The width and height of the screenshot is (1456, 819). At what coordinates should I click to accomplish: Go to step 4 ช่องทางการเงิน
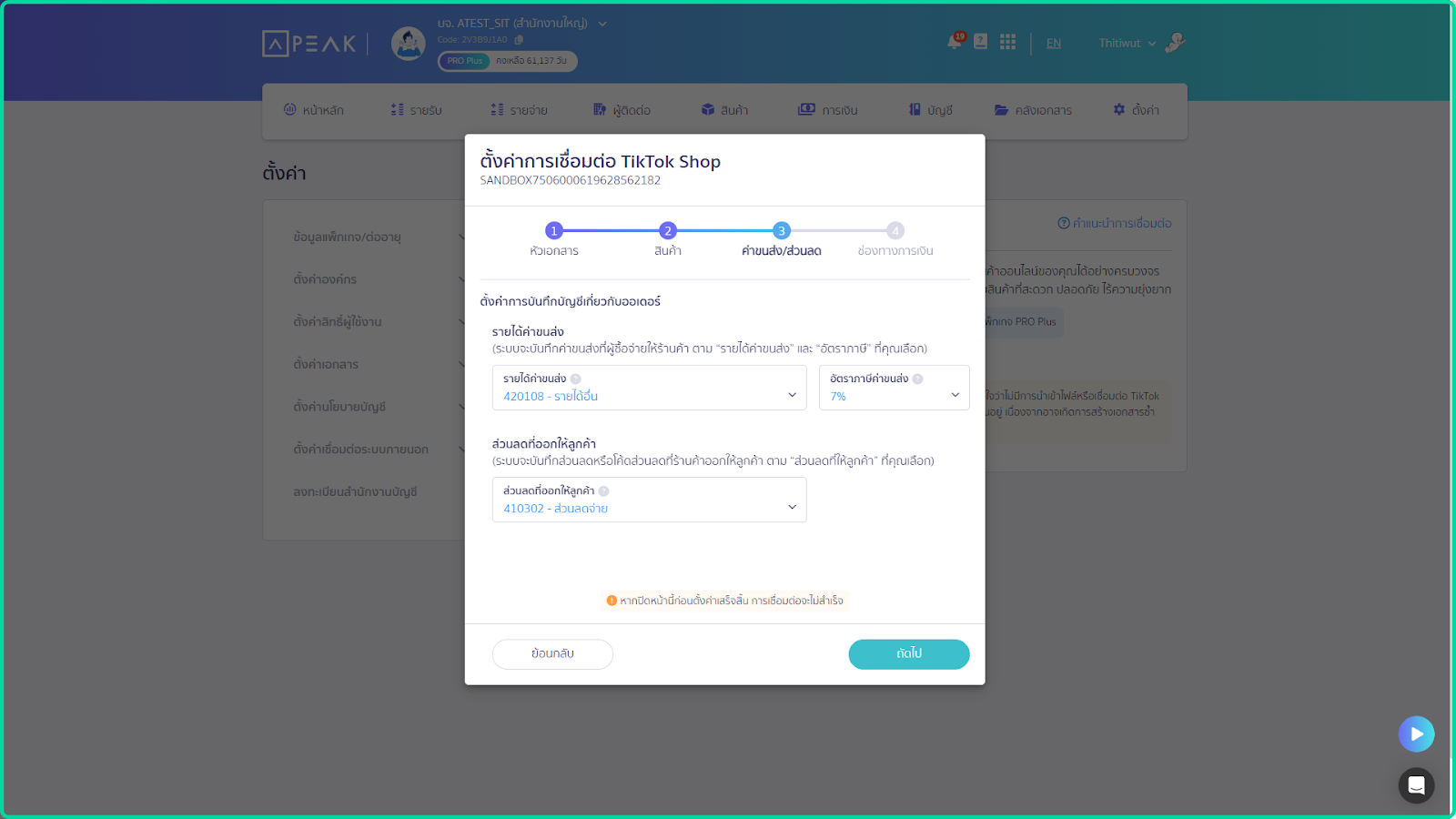[x=895, y=239]
